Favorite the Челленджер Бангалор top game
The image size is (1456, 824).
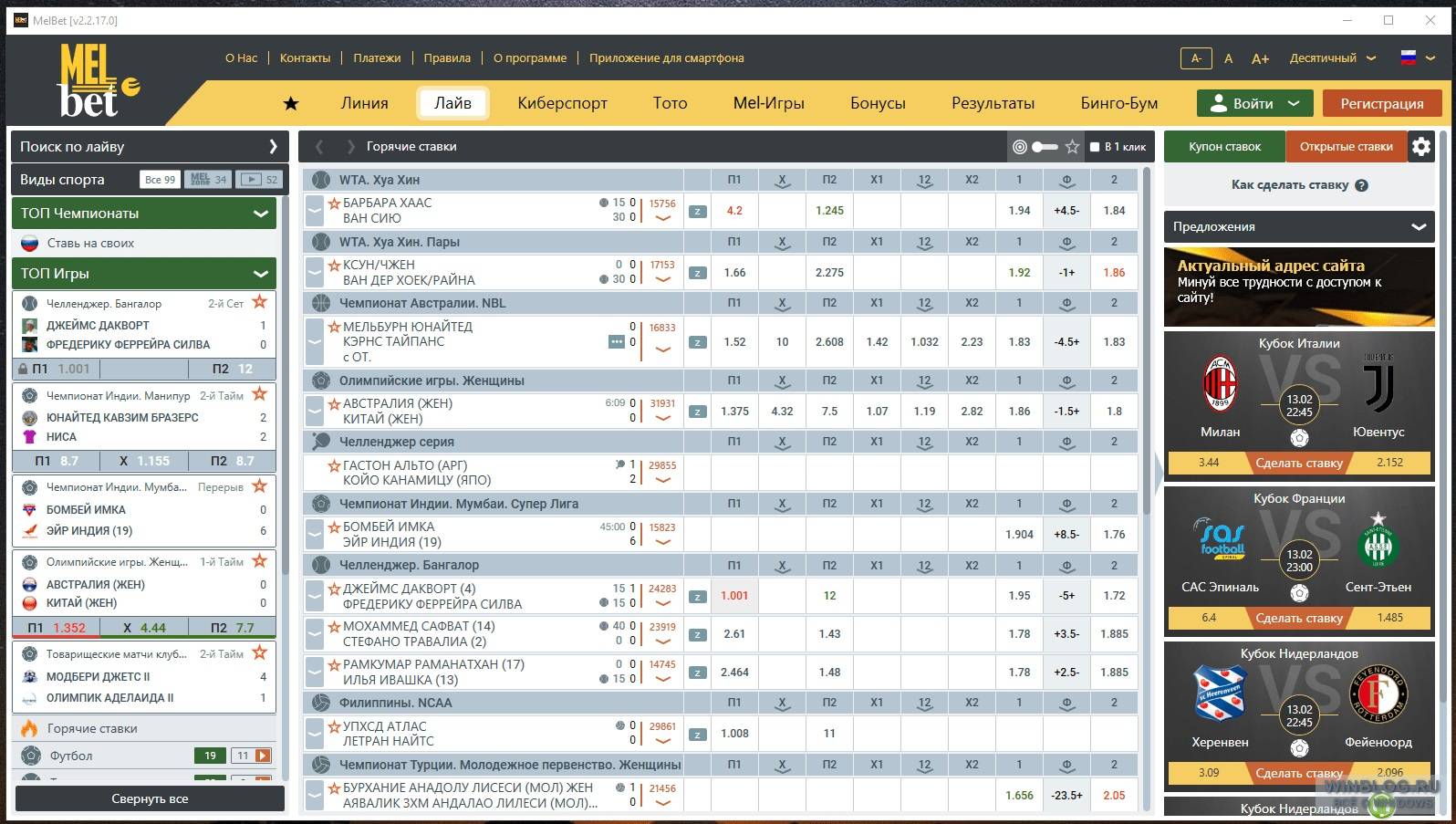[260, 302]
